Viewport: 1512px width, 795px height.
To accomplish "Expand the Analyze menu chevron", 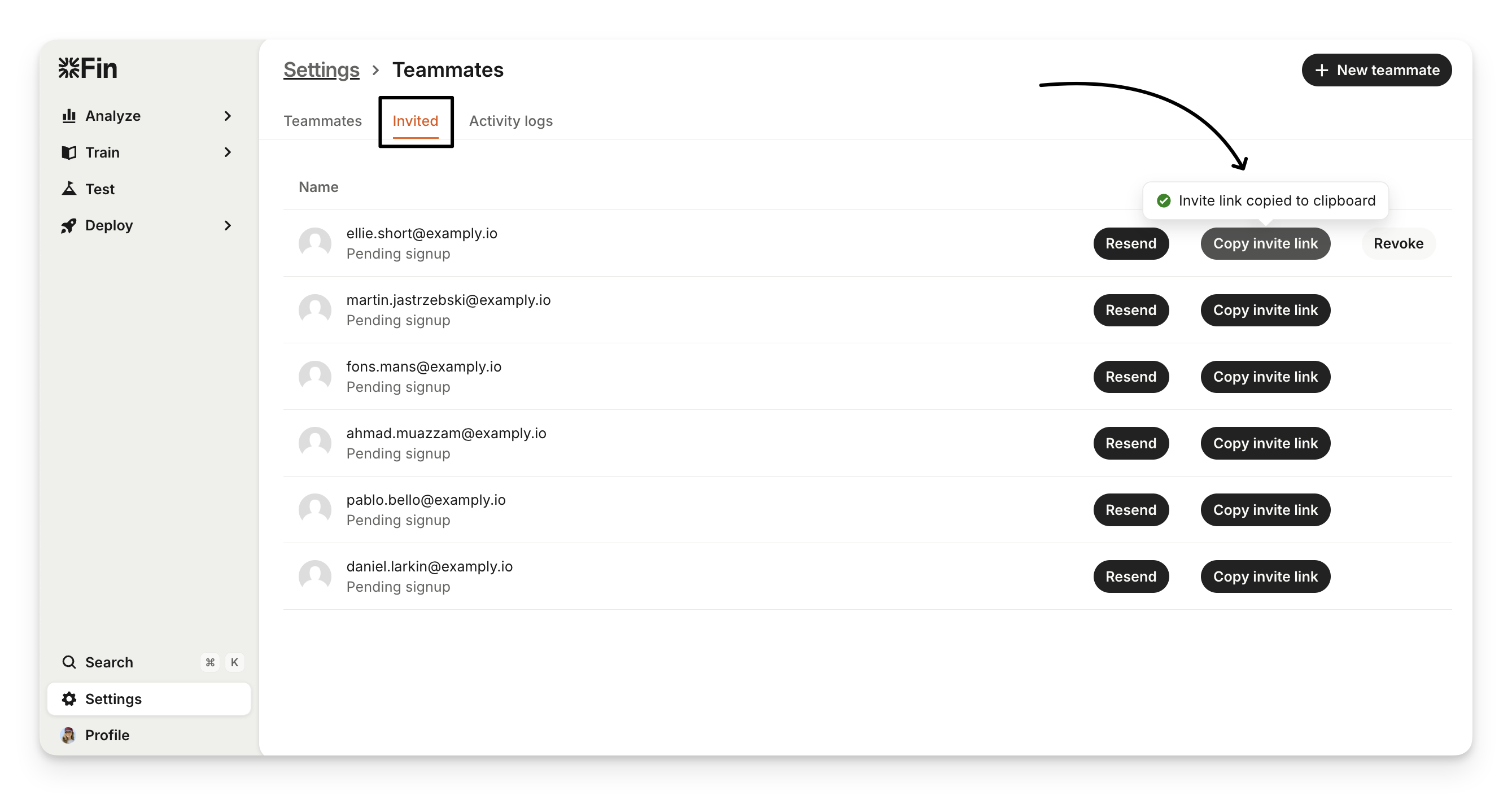I will click(228, 116).
